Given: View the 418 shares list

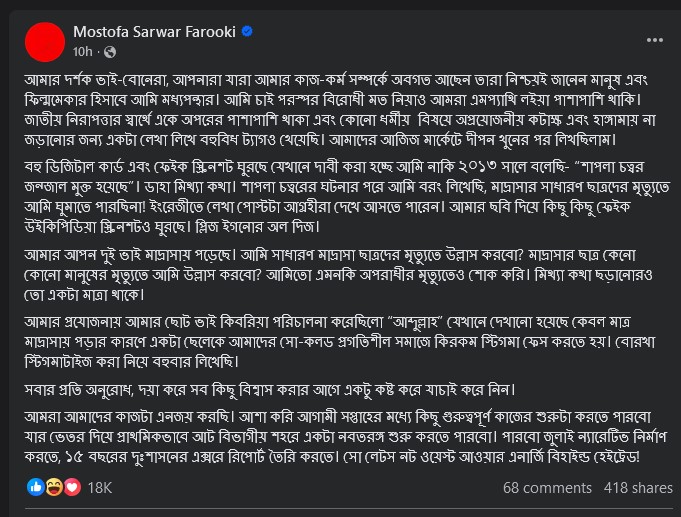Looking at the screenshot, I should point(638,487).
